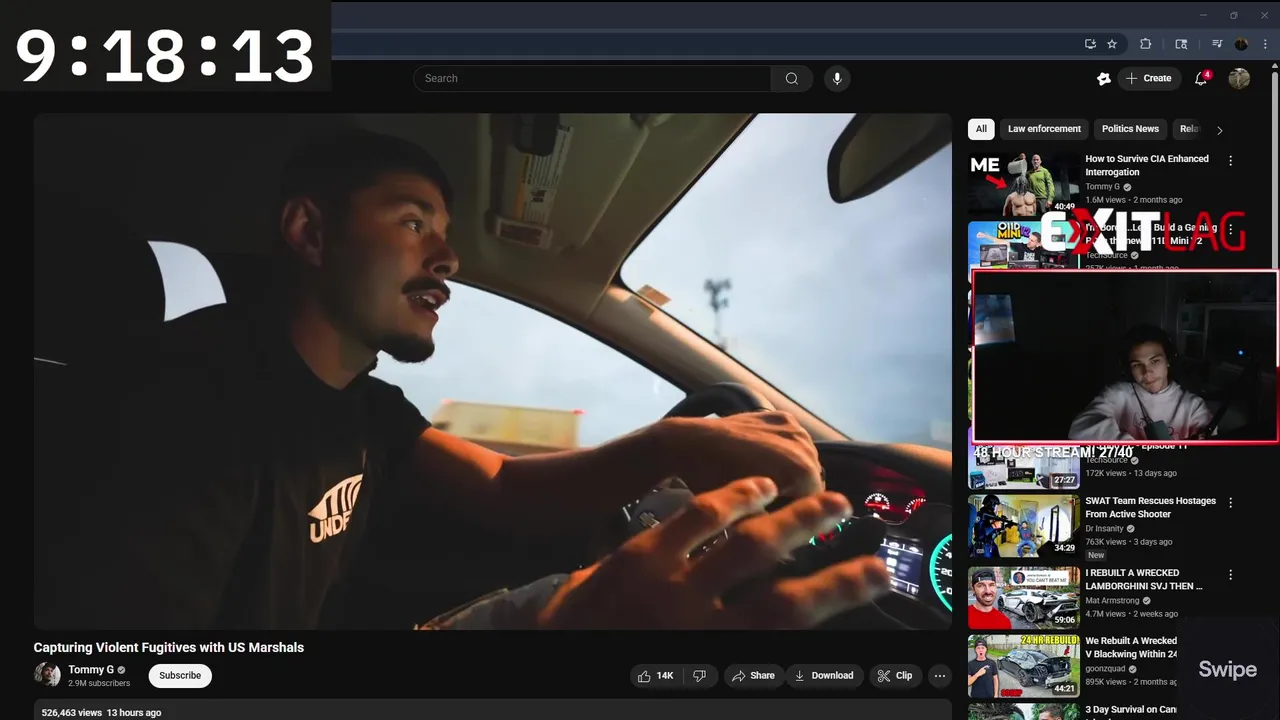Select the Law enforcement chip
The height and width of the screenshot is (720, 1280).
tap(1044, 129)
